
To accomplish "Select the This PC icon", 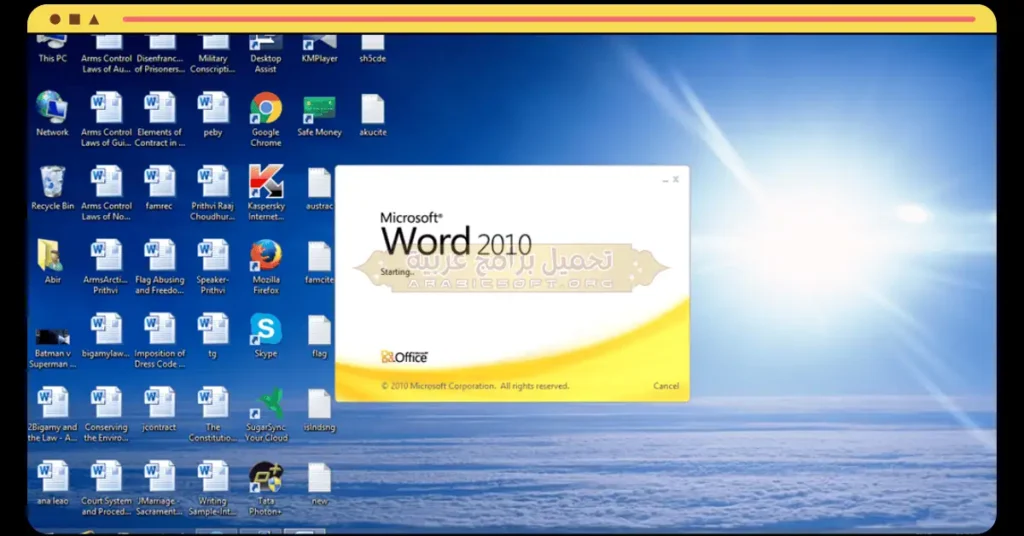I will pyautogui.click(x=52, y=42).
